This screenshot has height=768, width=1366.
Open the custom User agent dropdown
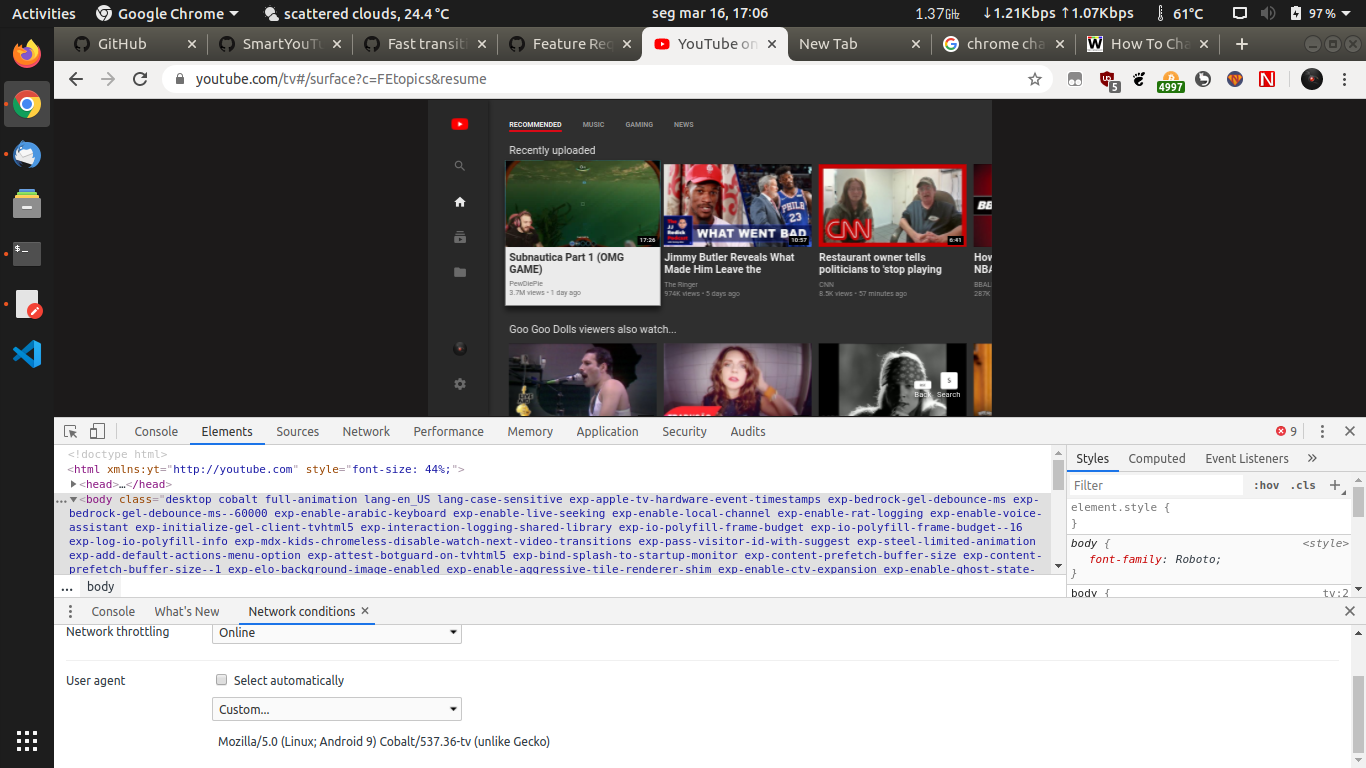click(337, 709)
